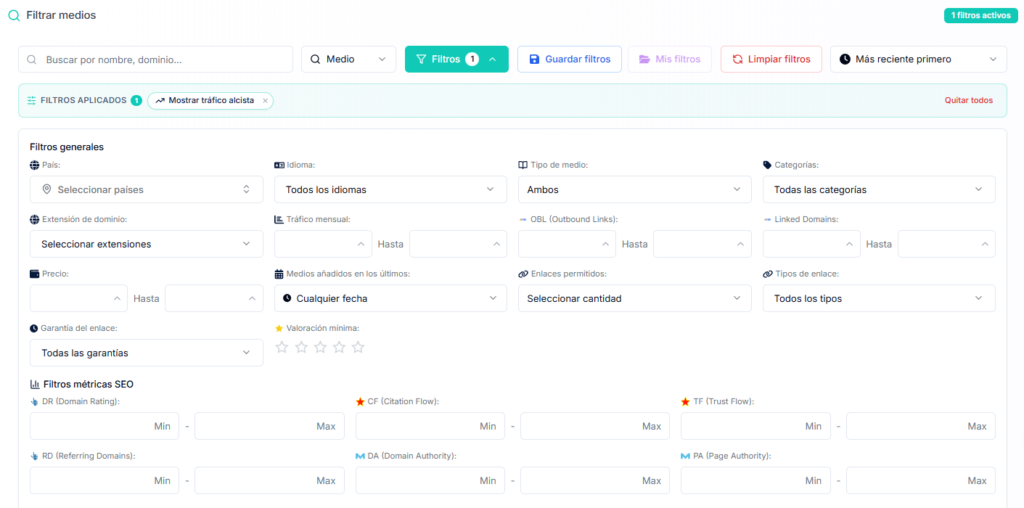Open the Medio search type dropdown
The image size is (1024, 508).
tap(349, 59)
